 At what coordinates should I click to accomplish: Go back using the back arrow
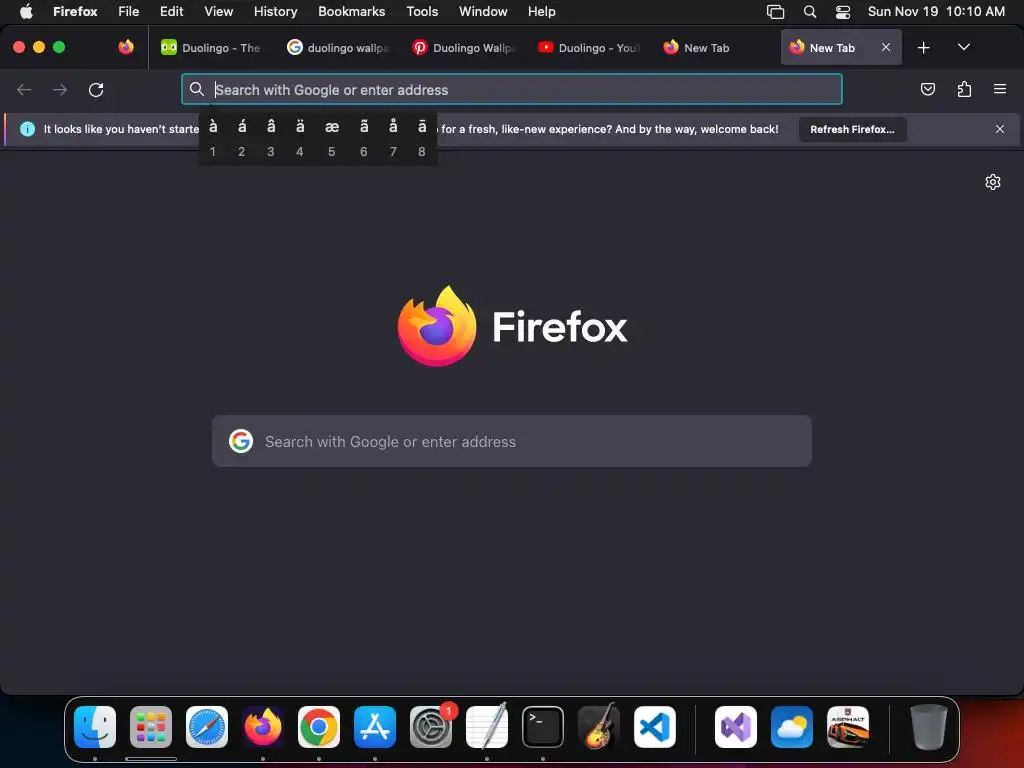[24, 89]
